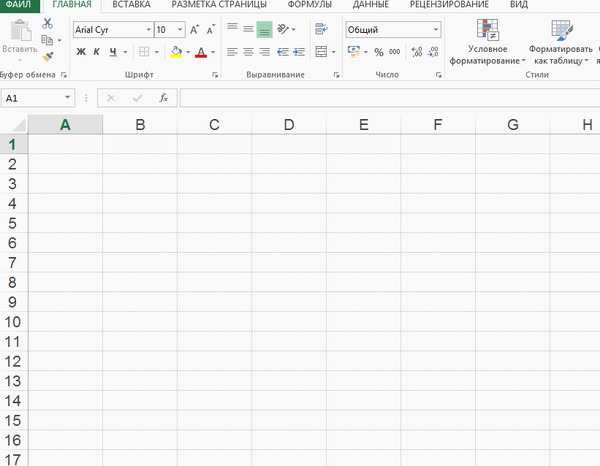Align text to bottom
This screenshot has height=466, width=600.
pyautogui.click(x=264, y=29)
